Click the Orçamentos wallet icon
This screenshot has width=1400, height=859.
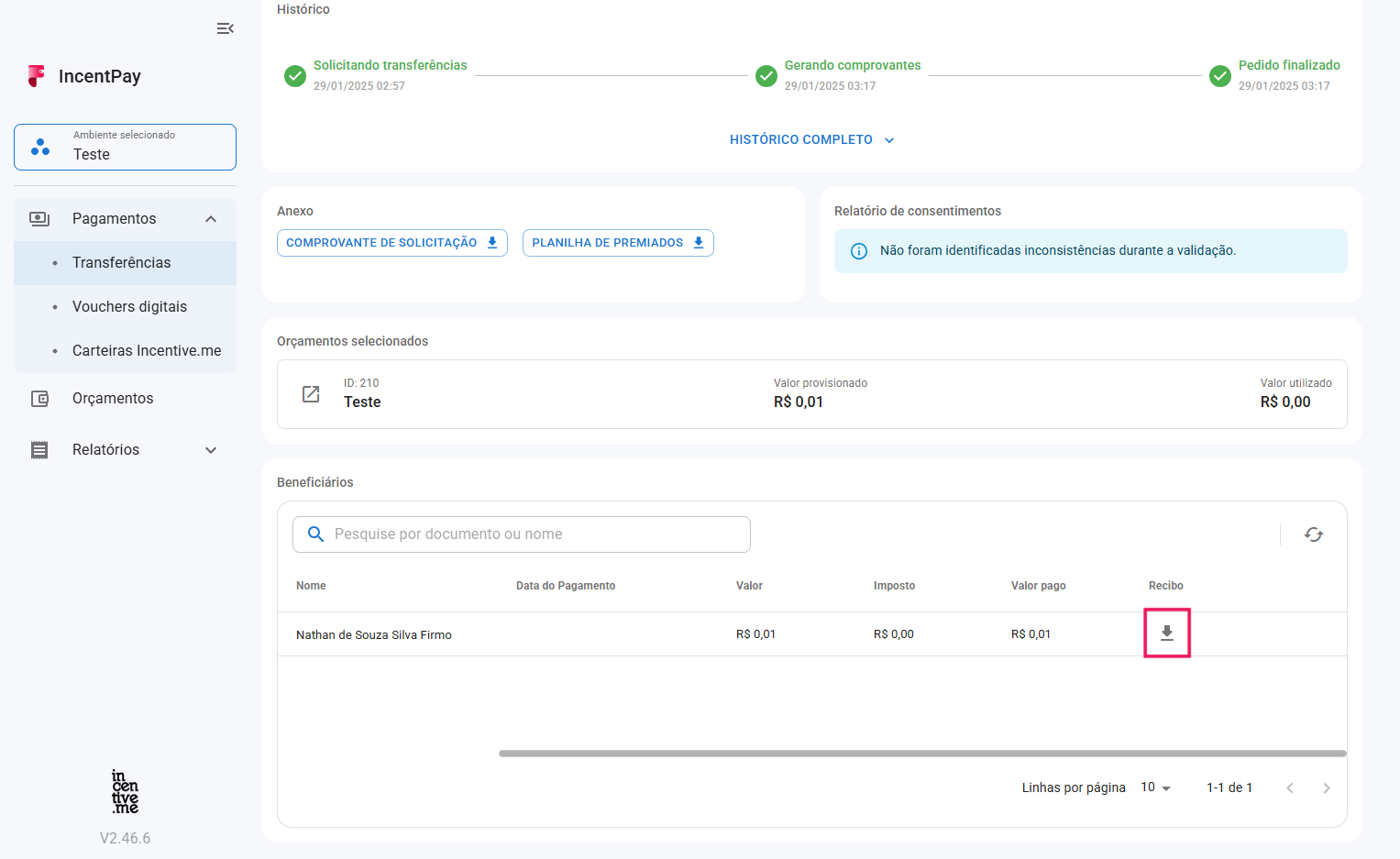tap(39, 398)
